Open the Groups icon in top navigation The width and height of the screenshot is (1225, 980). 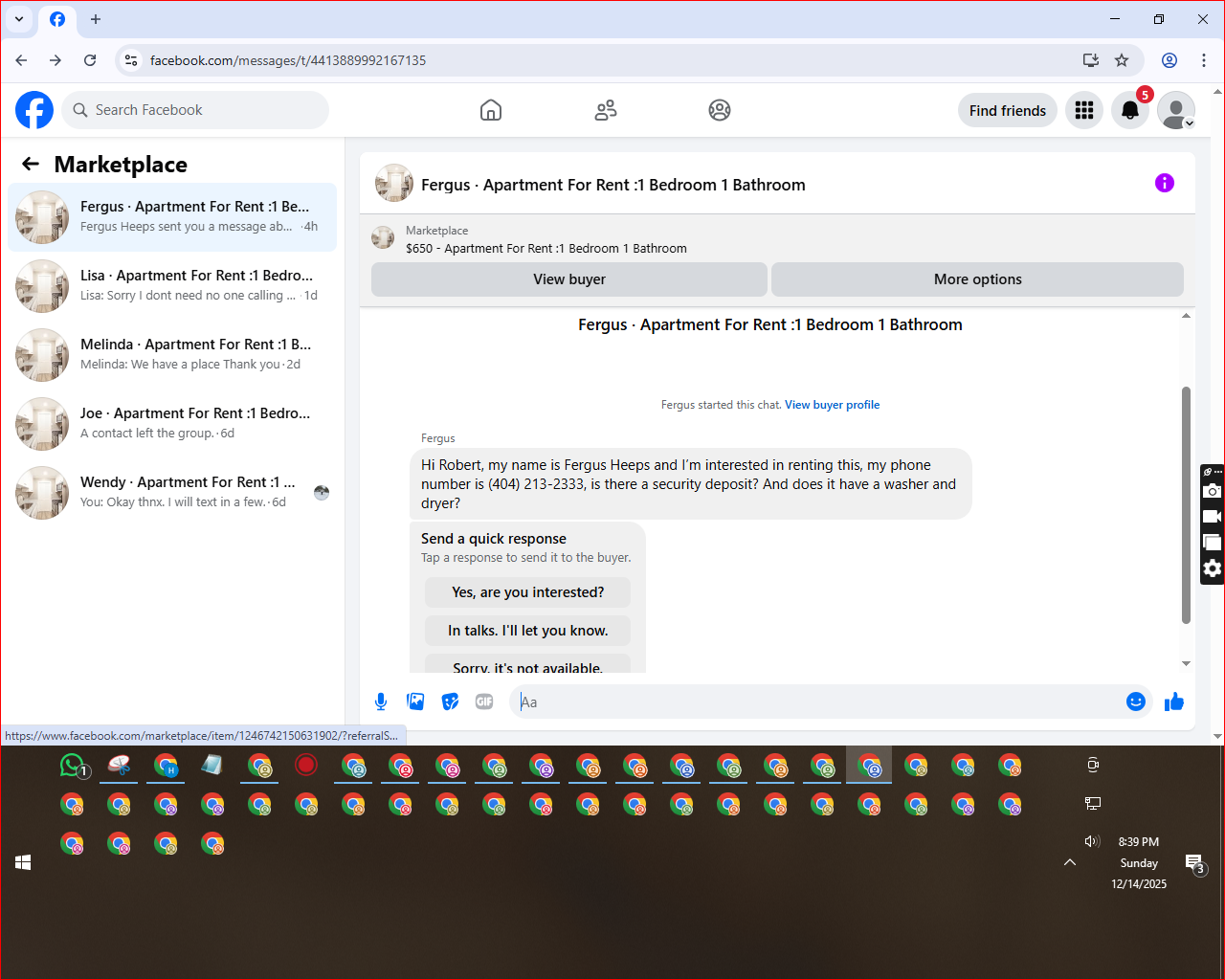click(x=720, y=110)
